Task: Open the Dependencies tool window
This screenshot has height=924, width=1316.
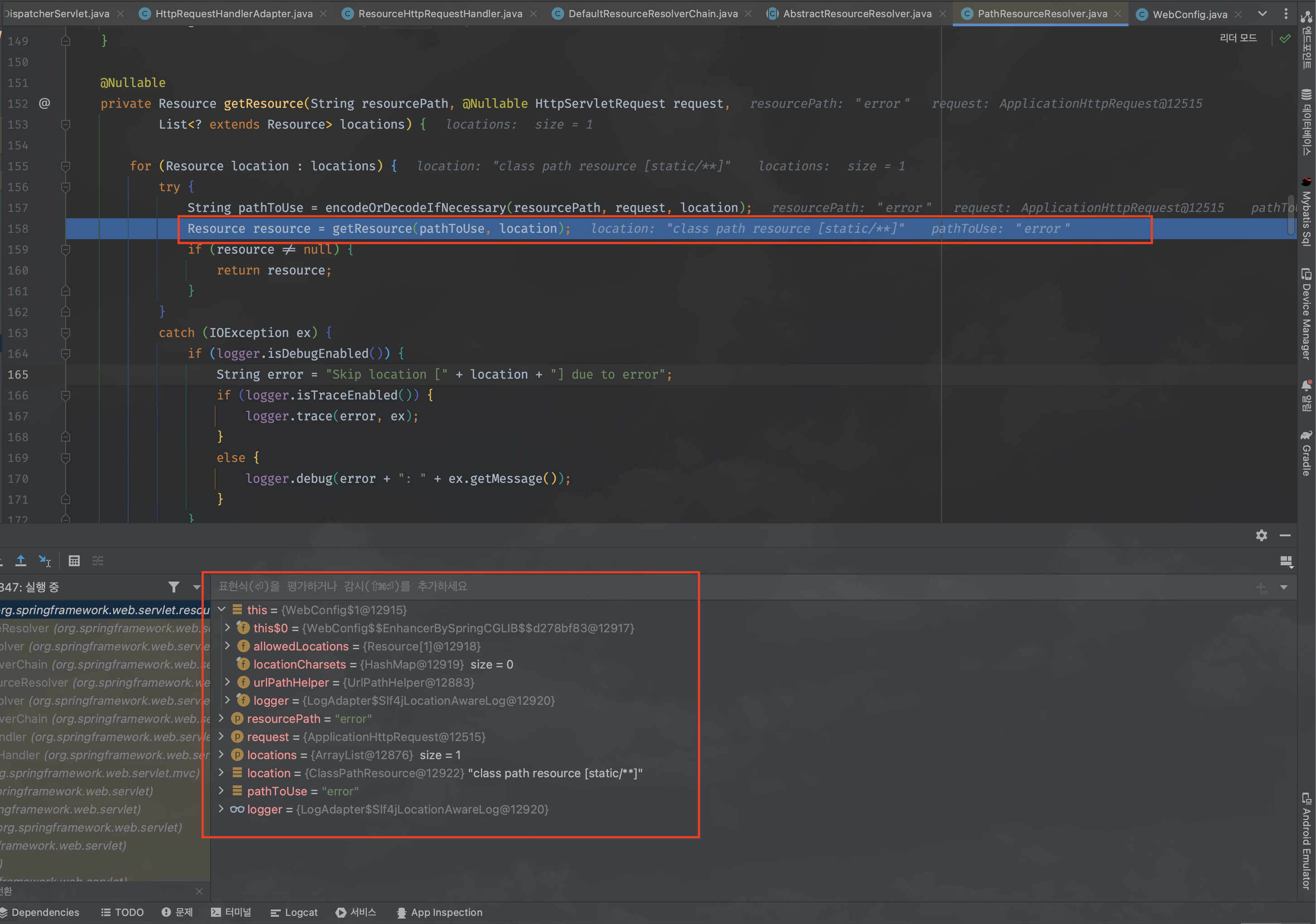Action: [39, 912]
